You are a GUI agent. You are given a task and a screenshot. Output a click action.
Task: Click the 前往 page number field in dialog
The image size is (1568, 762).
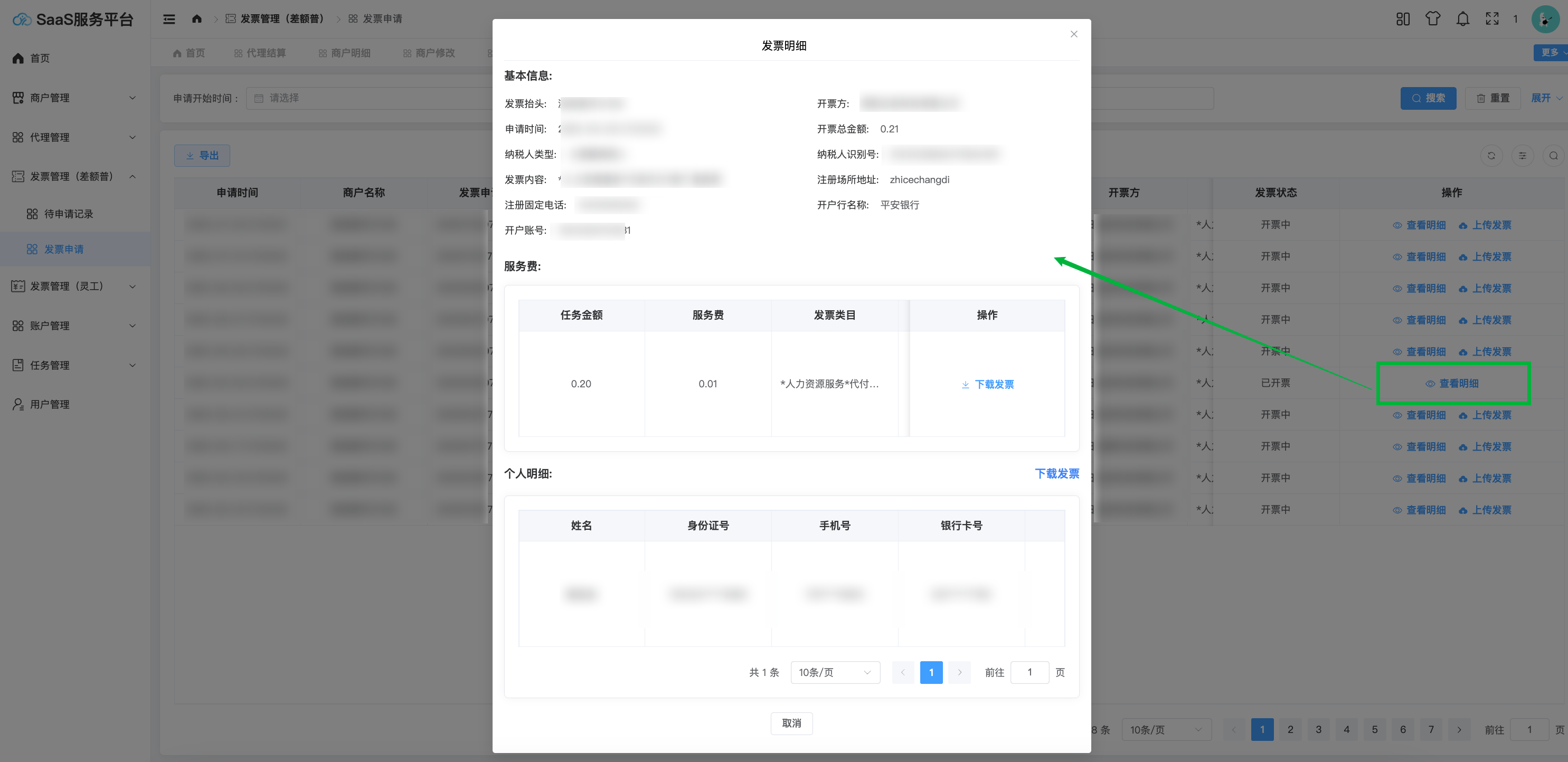point(1029,672)
